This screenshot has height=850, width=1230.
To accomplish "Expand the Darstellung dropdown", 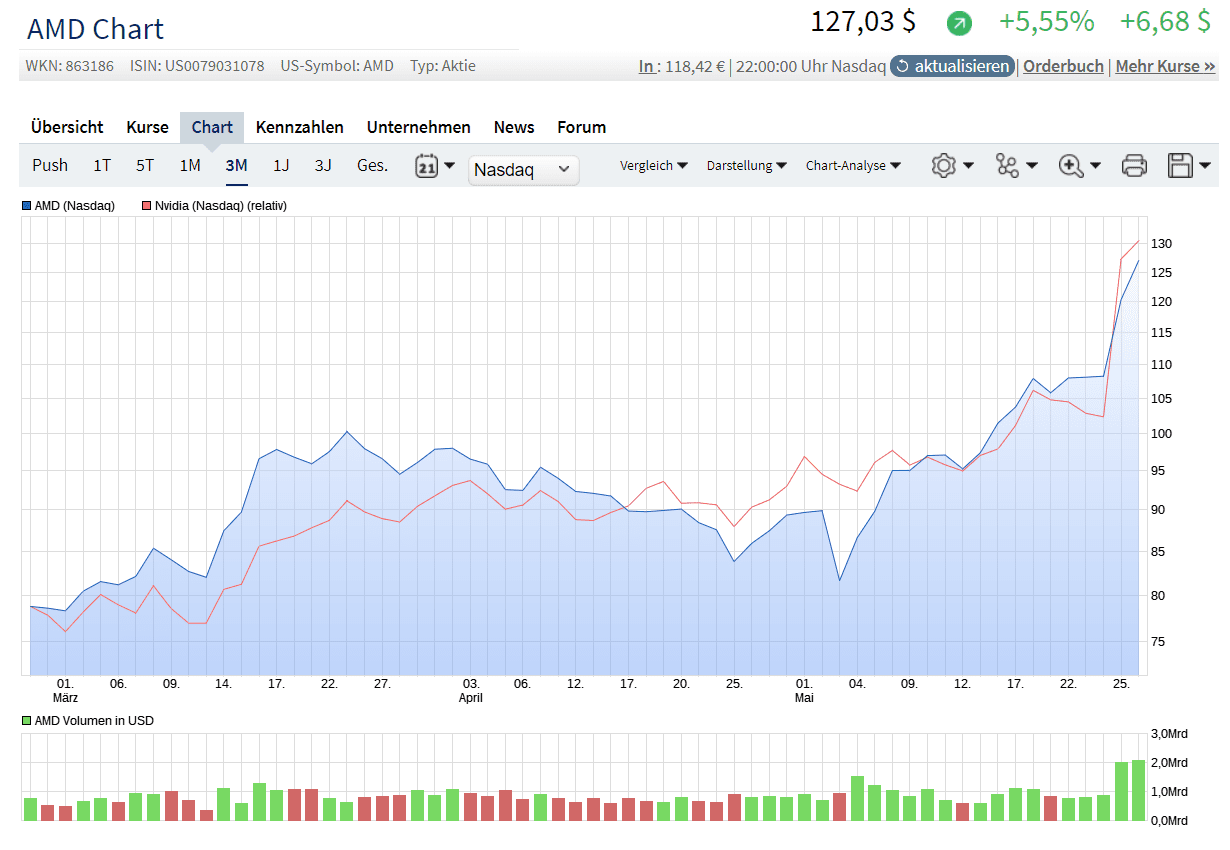I will (x=746, y=166).
